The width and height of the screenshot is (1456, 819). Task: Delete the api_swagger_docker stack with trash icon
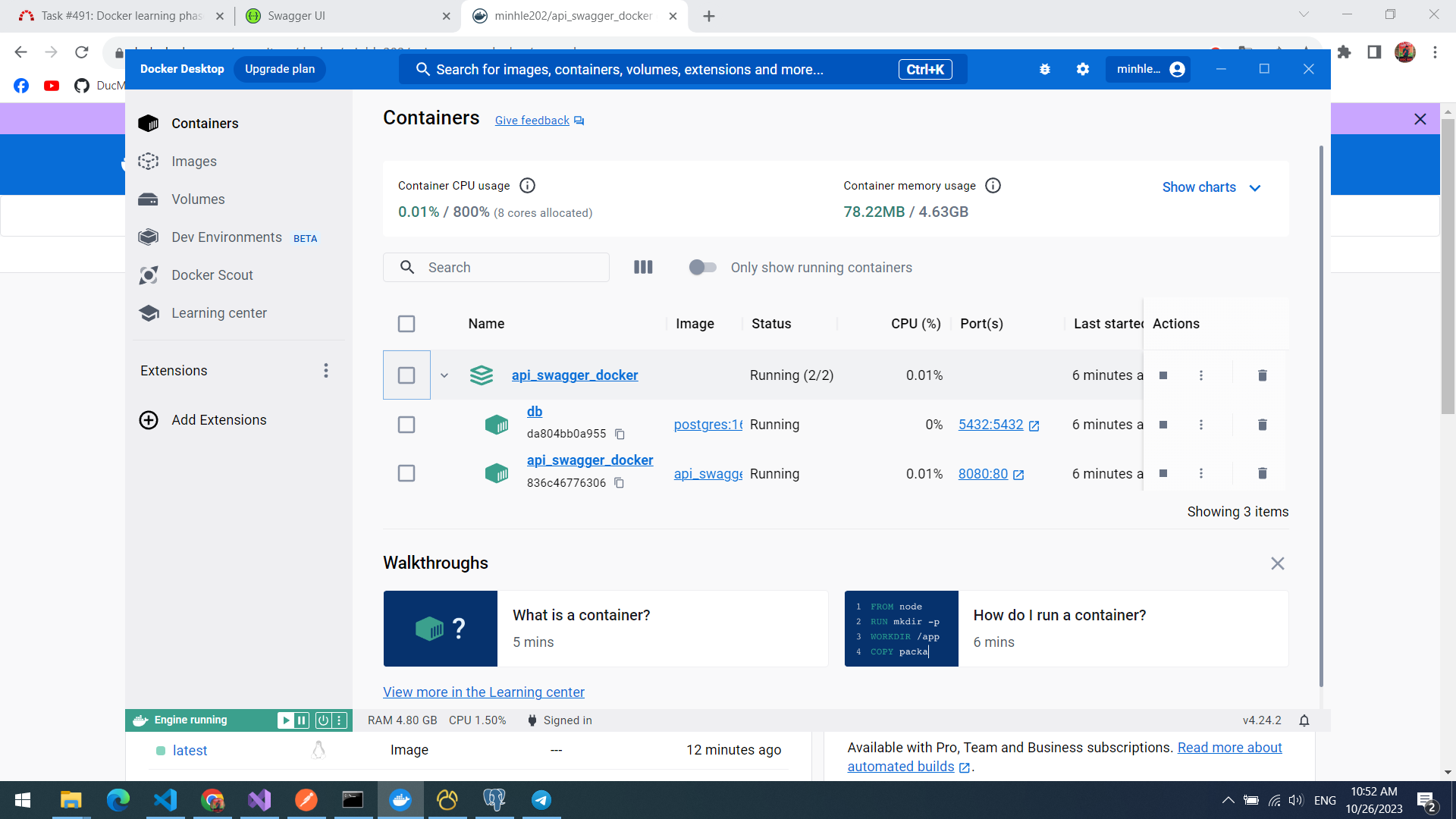pyautogui.click(x=1262, y=375)
